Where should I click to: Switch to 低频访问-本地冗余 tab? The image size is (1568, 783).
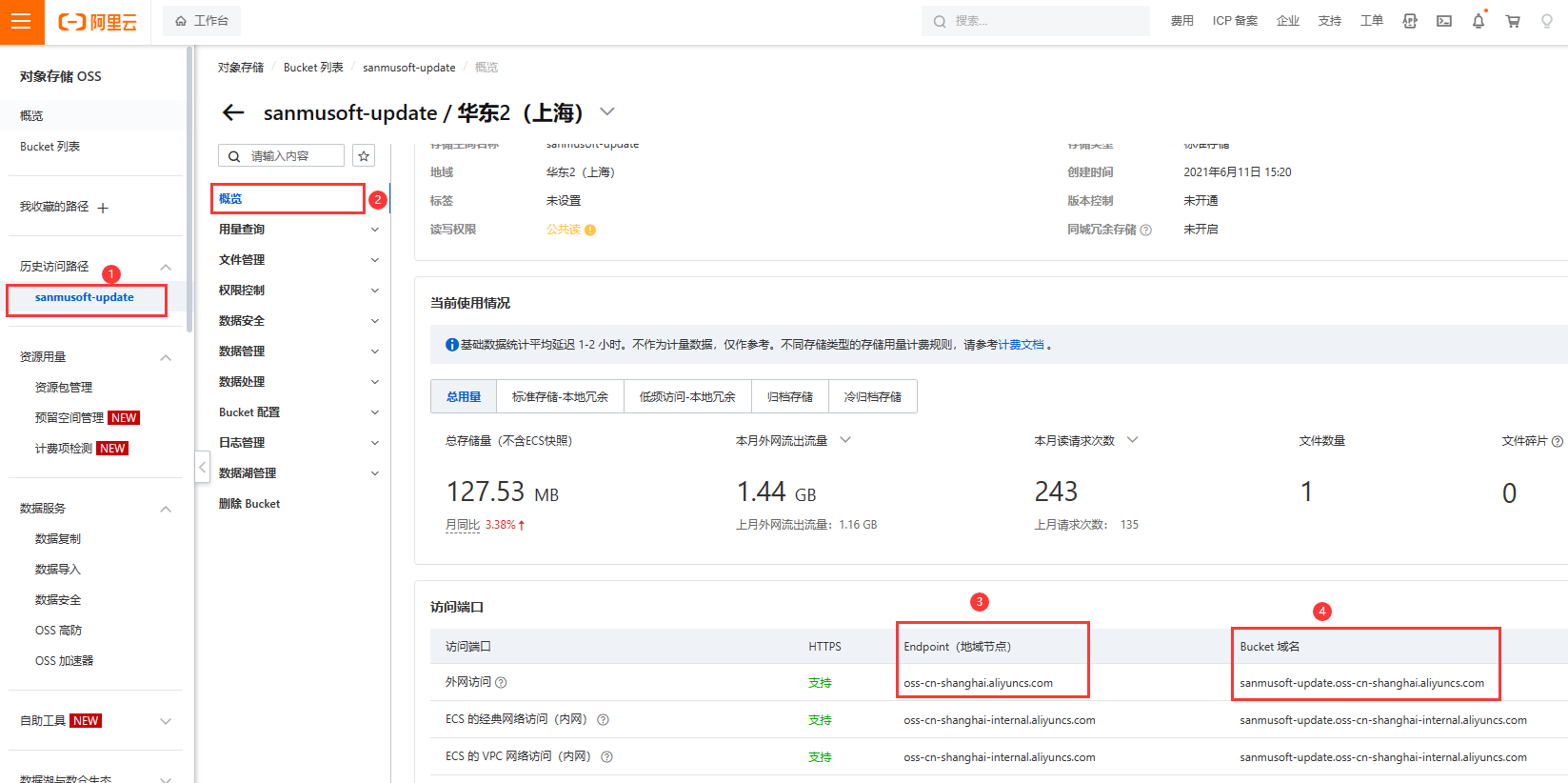point(687,396)
